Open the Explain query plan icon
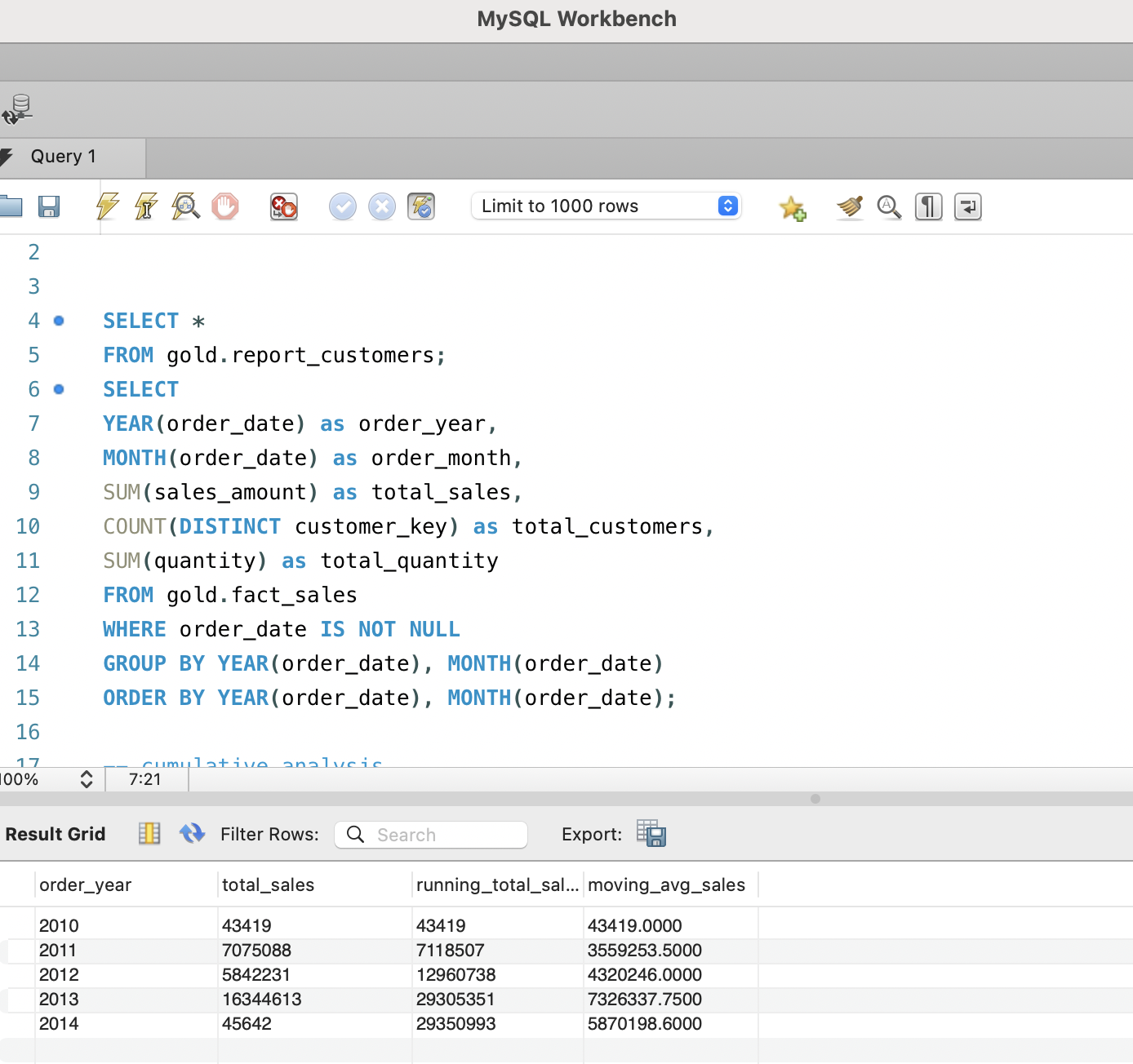Viewport: 1133px width, 1064px height. click(185, 206)
